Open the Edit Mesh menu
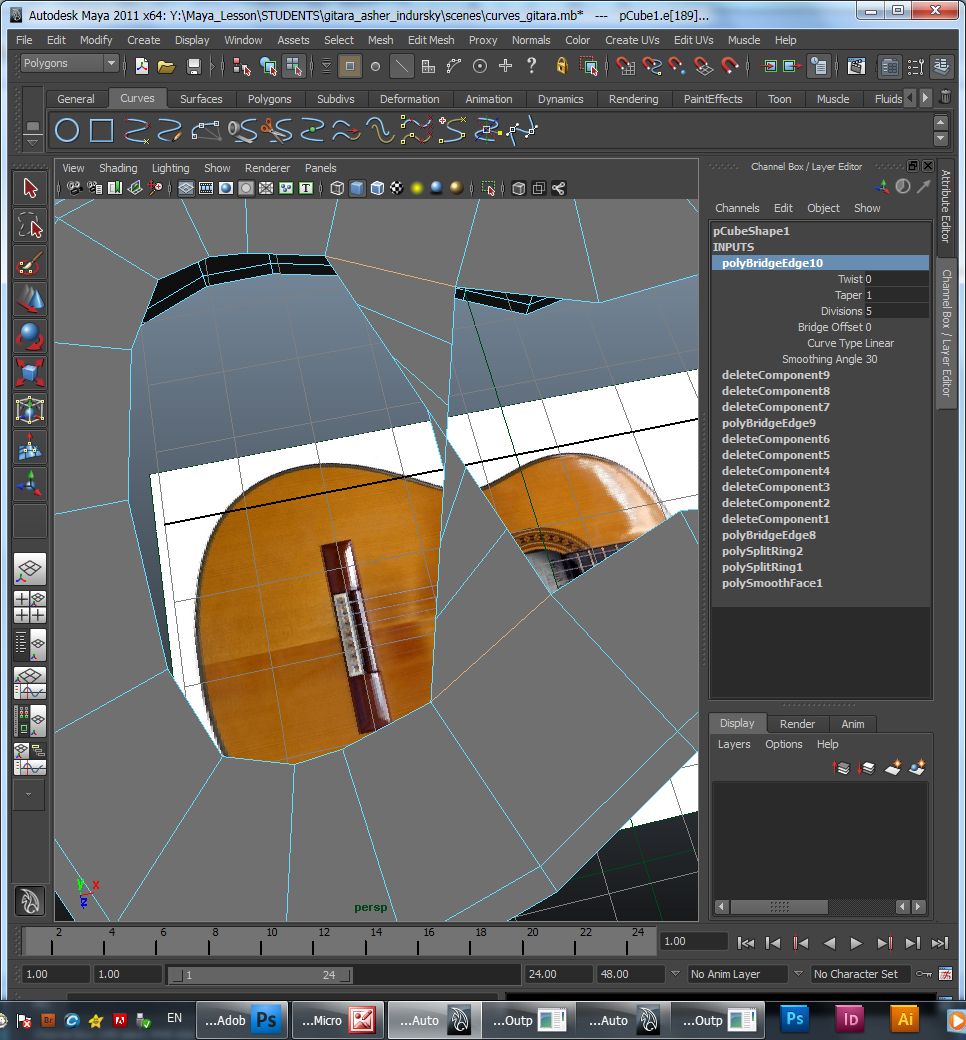This screenshot has height=1040, width=966. click(431, 40)
